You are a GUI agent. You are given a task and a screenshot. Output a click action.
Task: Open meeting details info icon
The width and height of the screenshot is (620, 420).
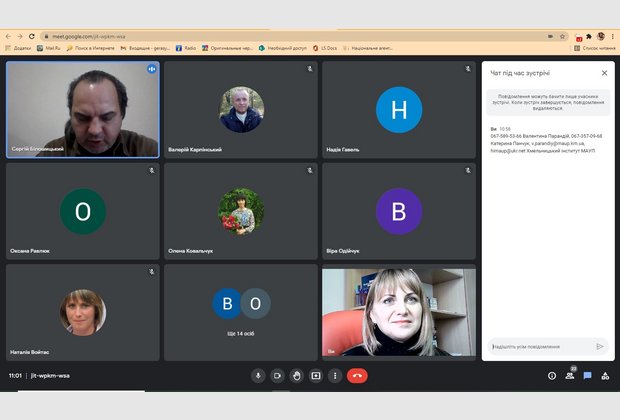[551, 376]
